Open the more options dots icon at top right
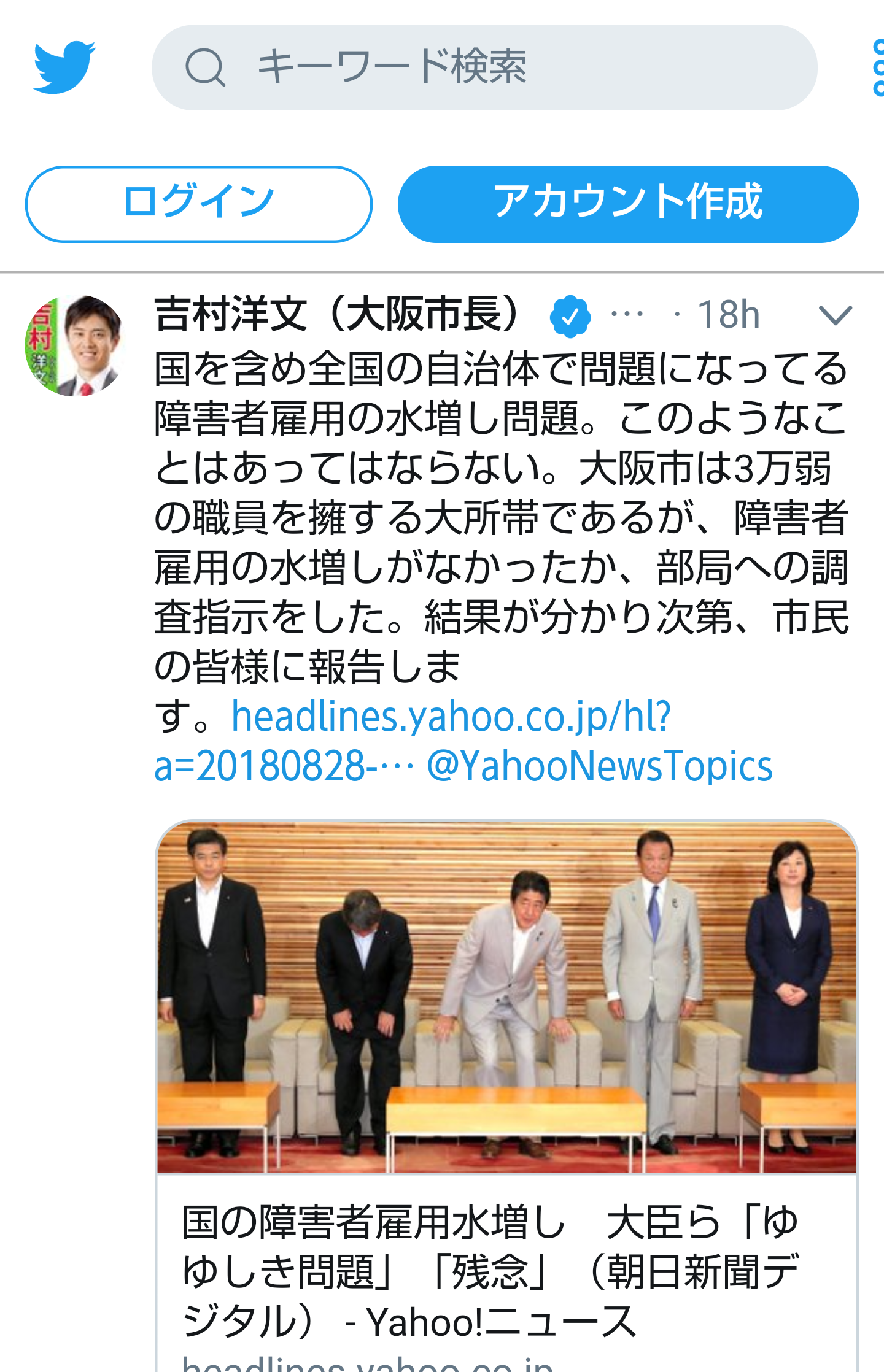 point(878,67)
